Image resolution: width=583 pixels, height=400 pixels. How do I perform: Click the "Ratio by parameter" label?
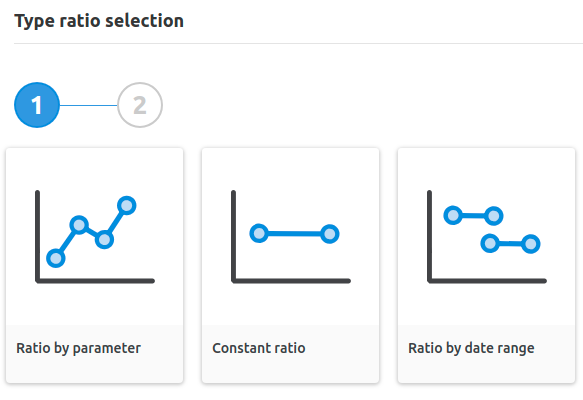[x=78, y=348]
